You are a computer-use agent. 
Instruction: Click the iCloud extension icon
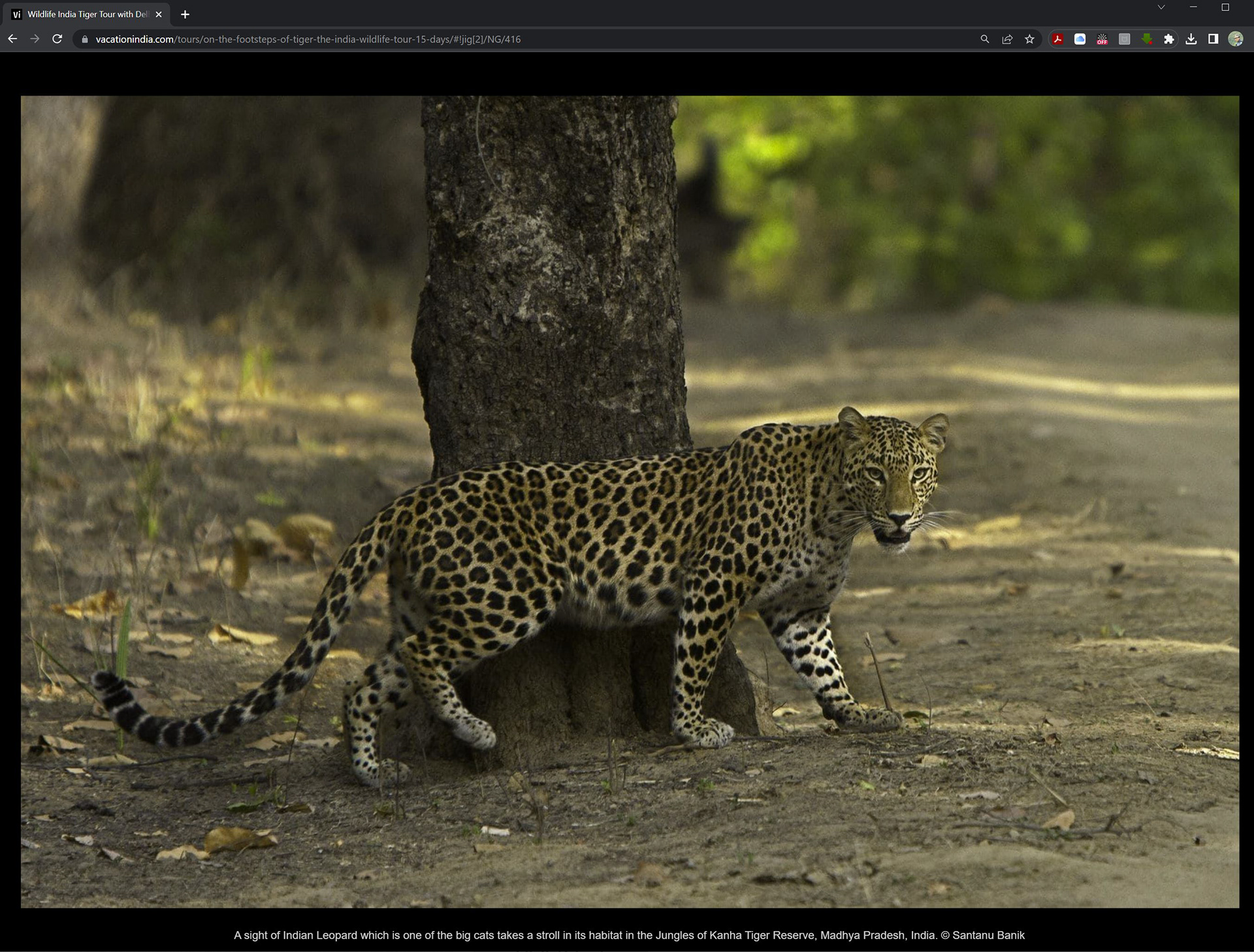1080,39
